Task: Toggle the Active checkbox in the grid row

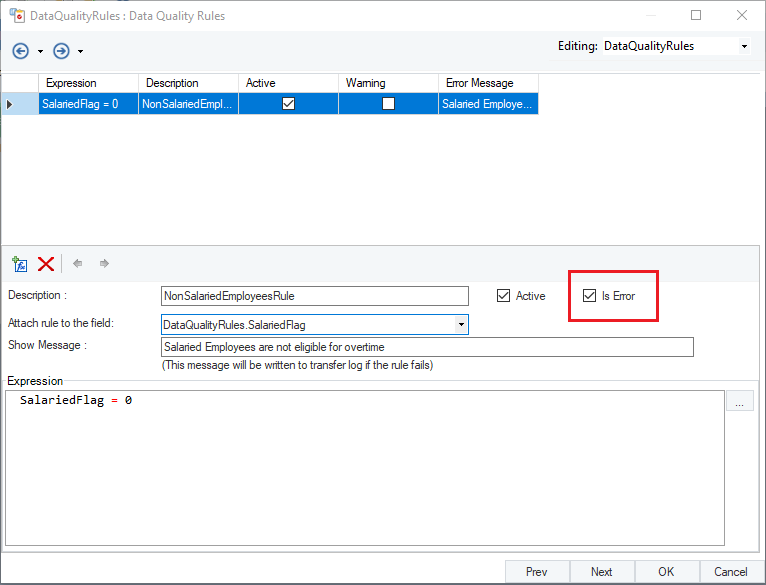Action: (x=288, y=103)
